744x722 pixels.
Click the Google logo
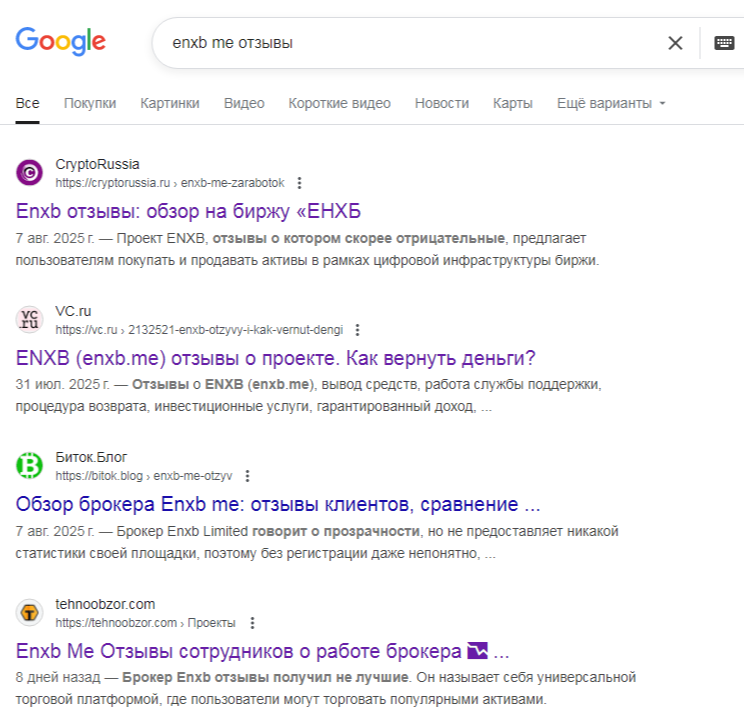pos(60,42)
